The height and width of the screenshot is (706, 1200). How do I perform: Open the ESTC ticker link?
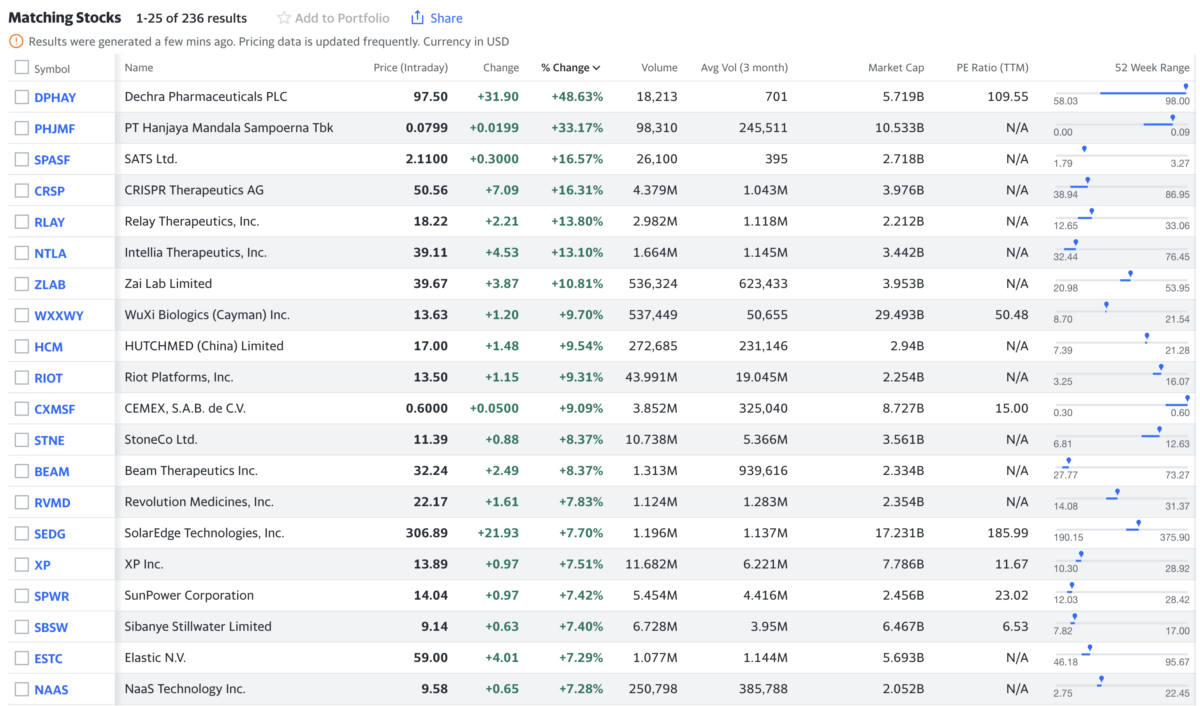pos(48,658)
